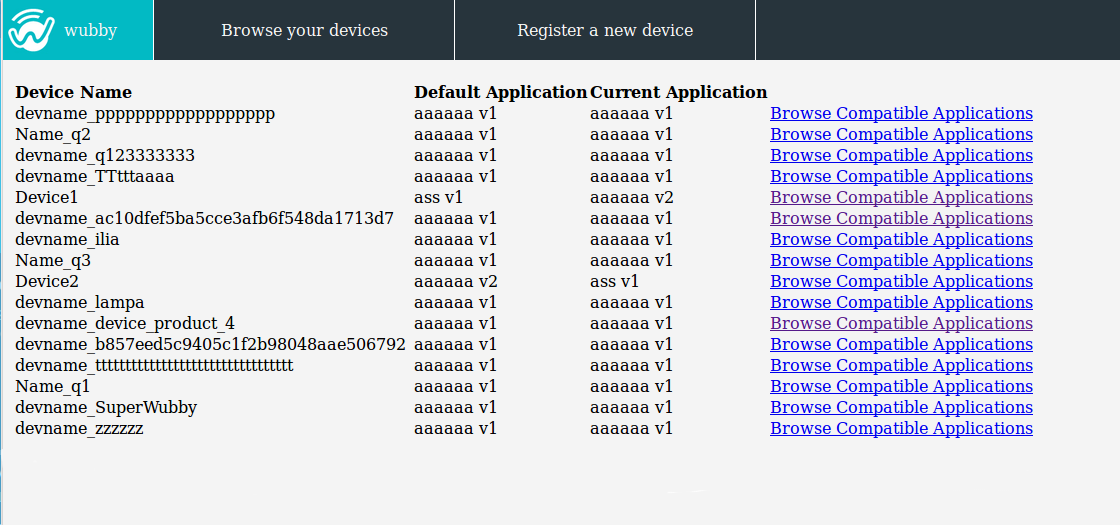Click Device2 current application 'ass v1'
The width and height of the screenshot is (1120, 525).
tap(614, 281)
